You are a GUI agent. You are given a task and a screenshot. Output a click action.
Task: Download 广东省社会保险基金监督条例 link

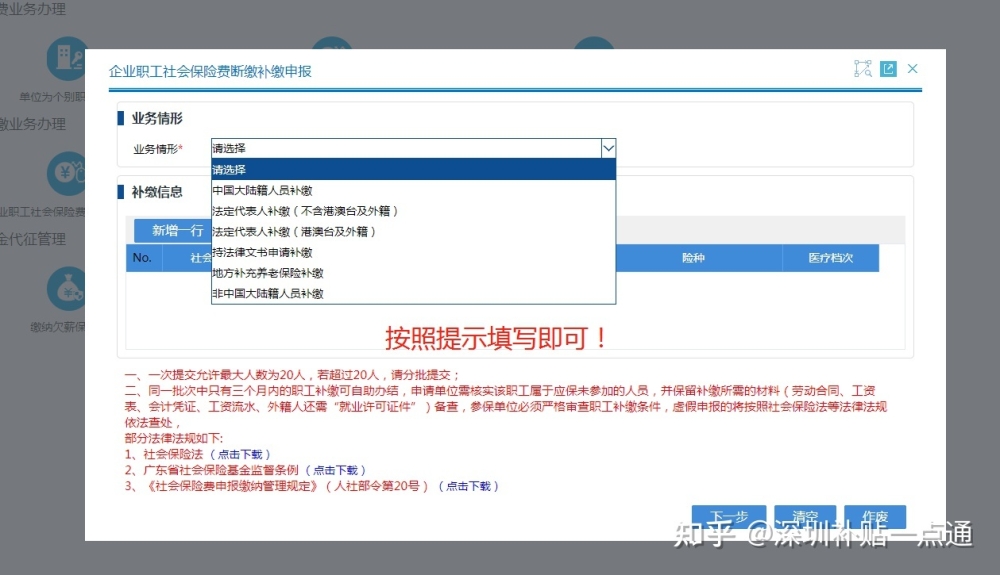[x=335, y=470]
